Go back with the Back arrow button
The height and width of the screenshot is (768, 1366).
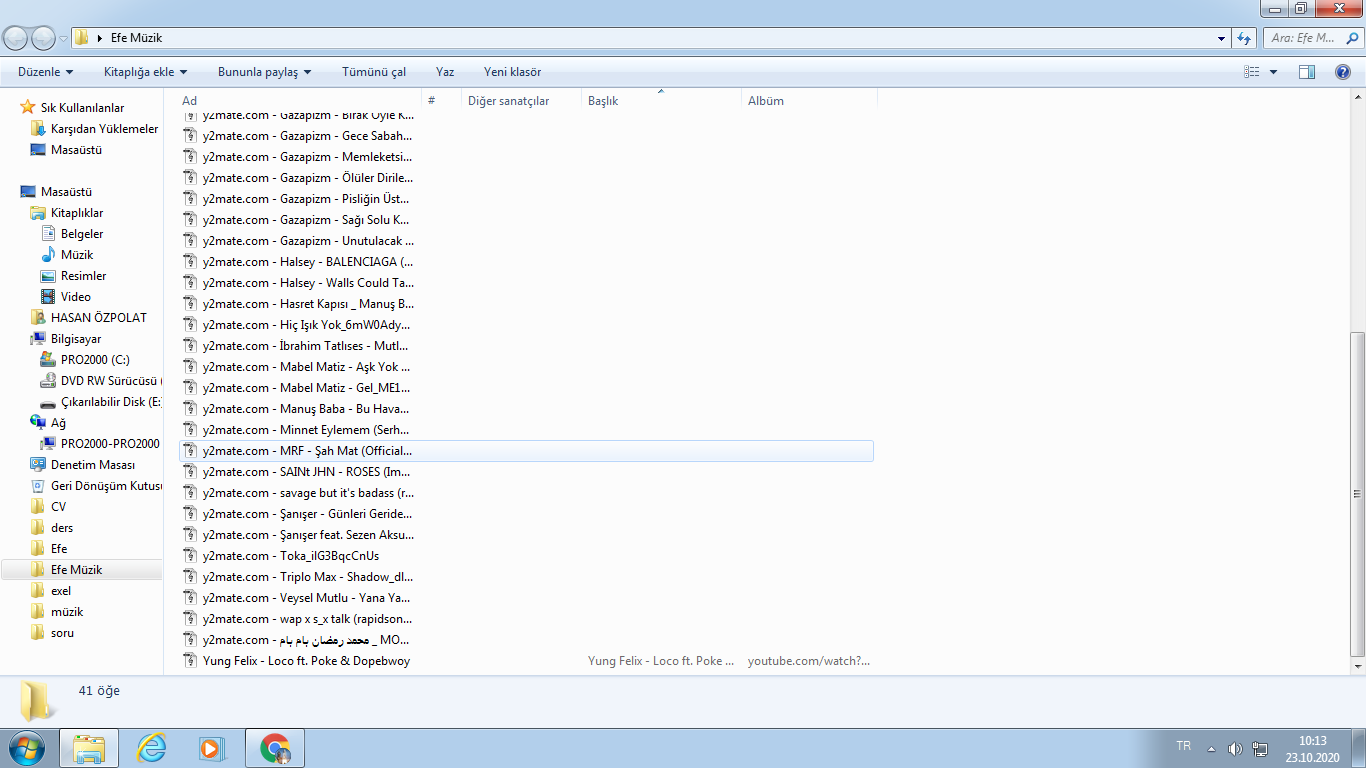pos(17,38)
